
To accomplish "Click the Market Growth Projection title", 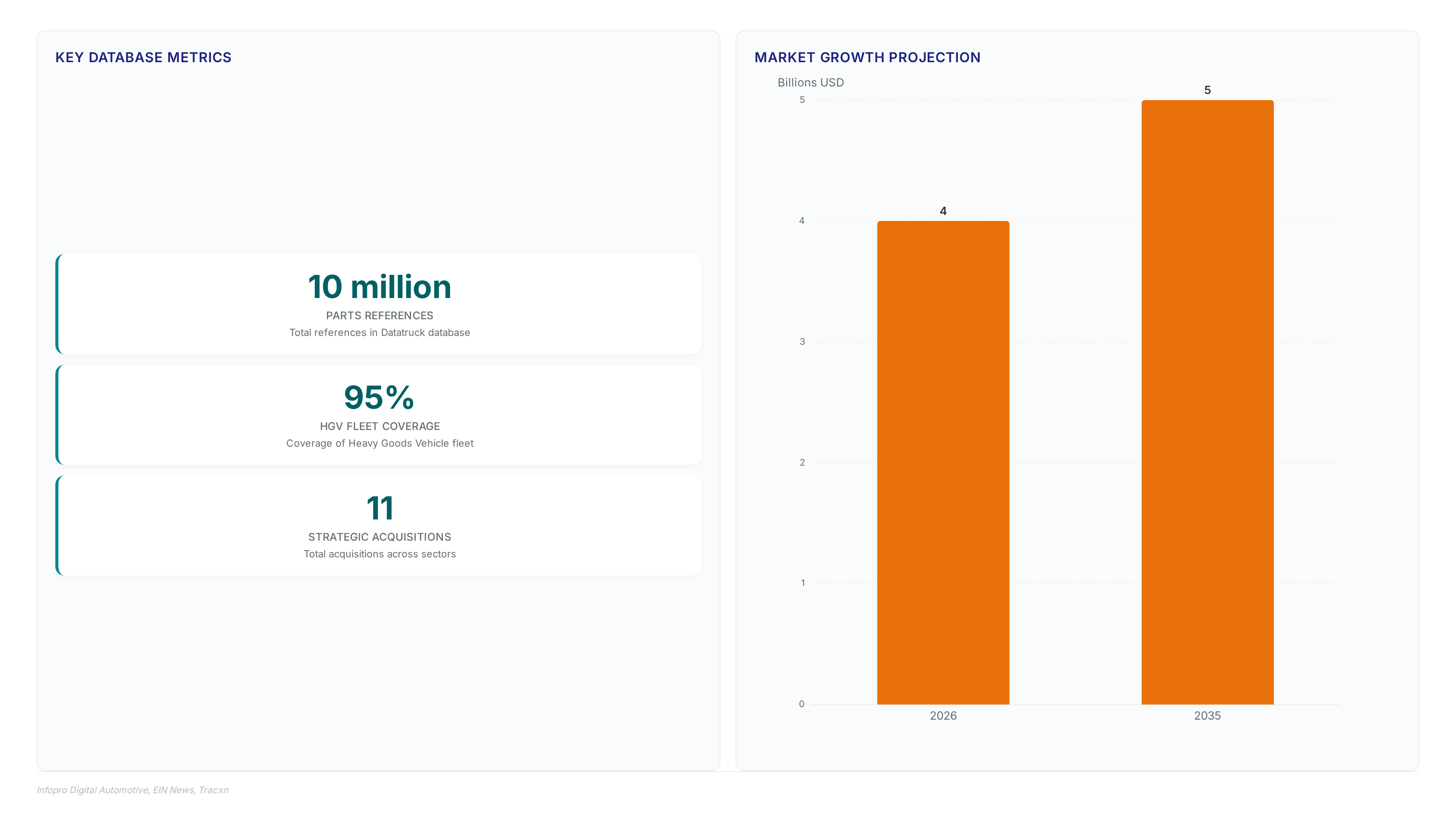I will tap(867, 58).
